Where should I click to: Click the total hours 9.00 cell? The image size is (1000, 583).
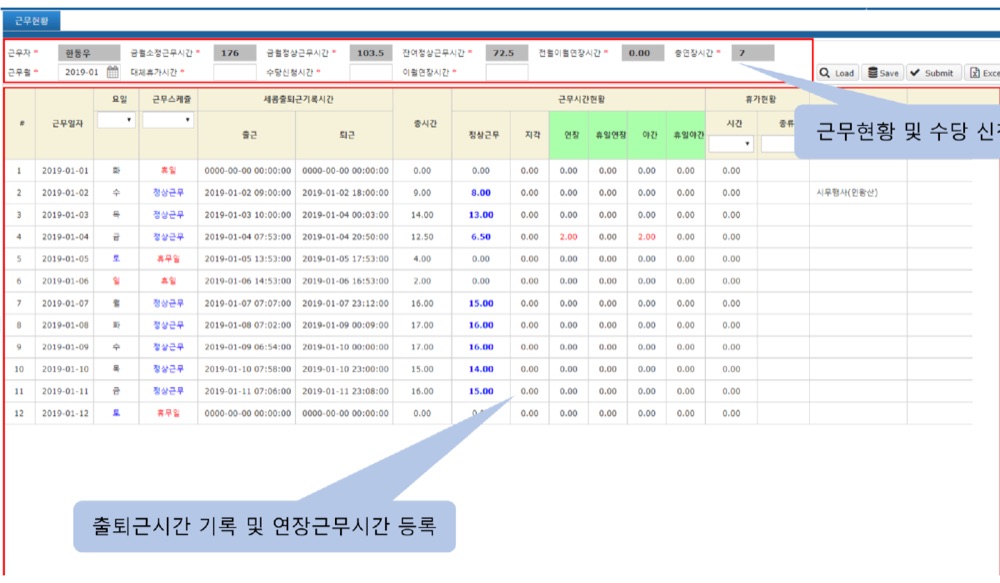click(x=422, y=193)
